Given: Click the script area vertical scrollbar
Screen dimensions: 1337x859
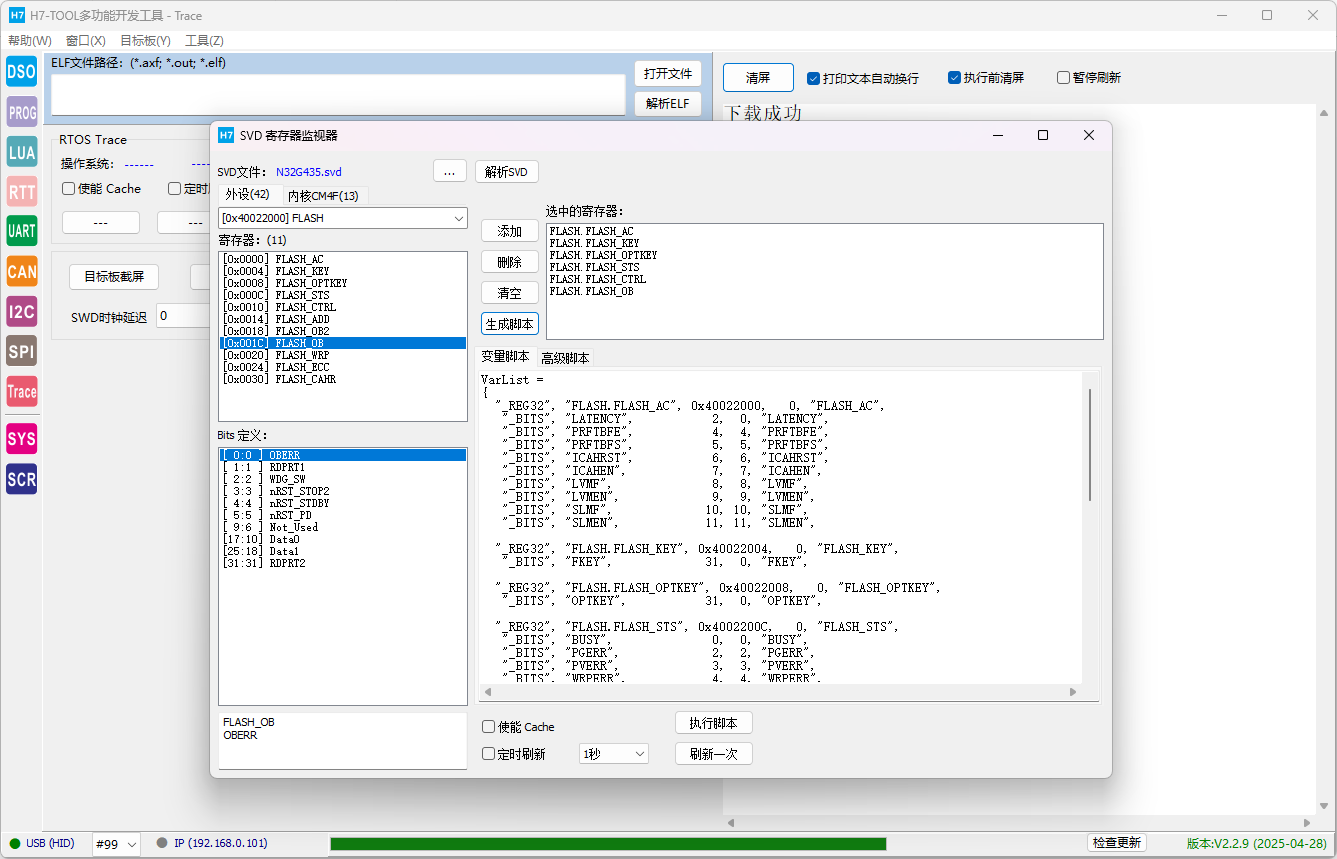Looking at the screenshot, I should pyautogui.click(x=1090, y=445).
